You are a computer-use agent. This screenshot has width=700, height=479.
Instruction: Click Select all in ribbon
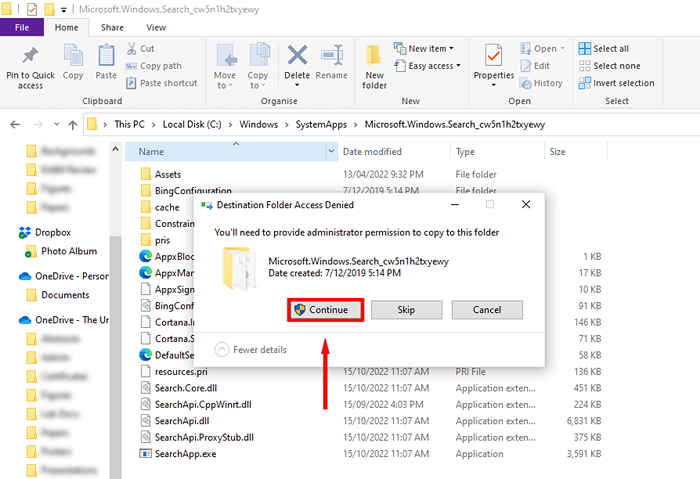(604, 48)
